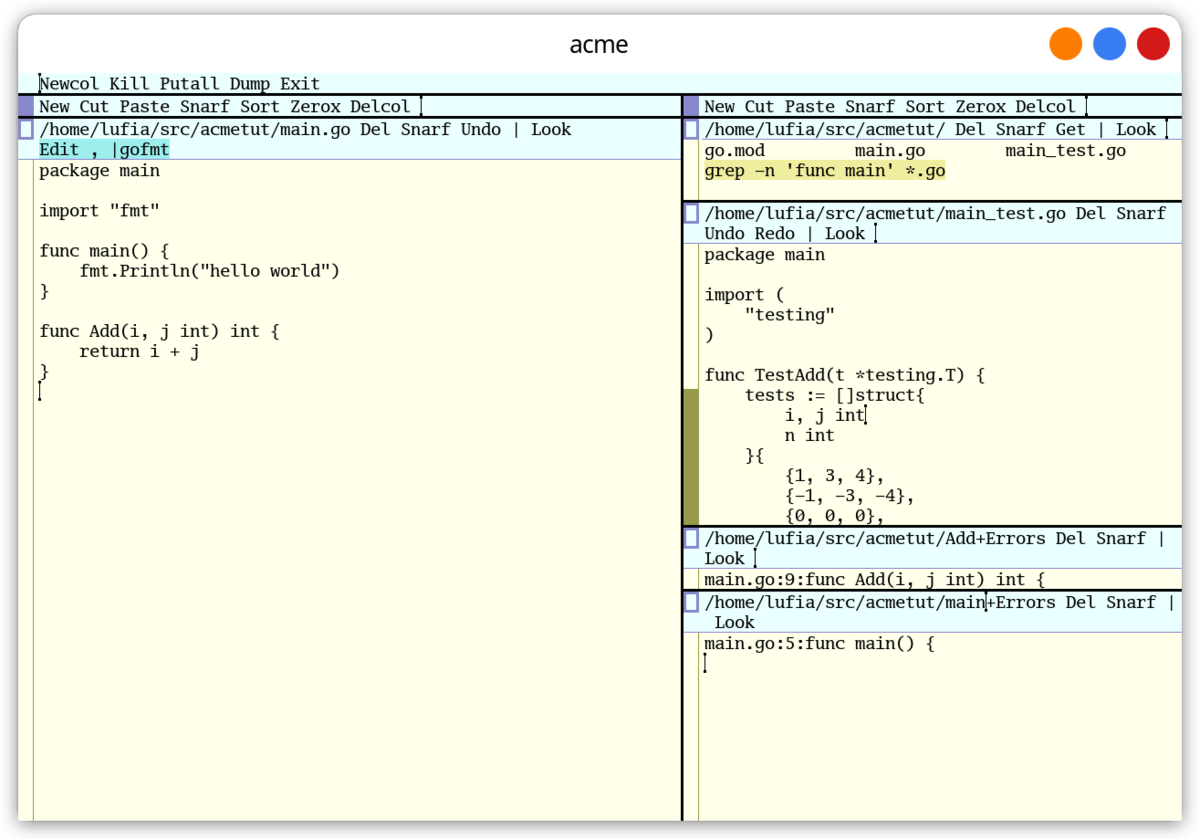Click Look in the main+Errors window tag

734,622
